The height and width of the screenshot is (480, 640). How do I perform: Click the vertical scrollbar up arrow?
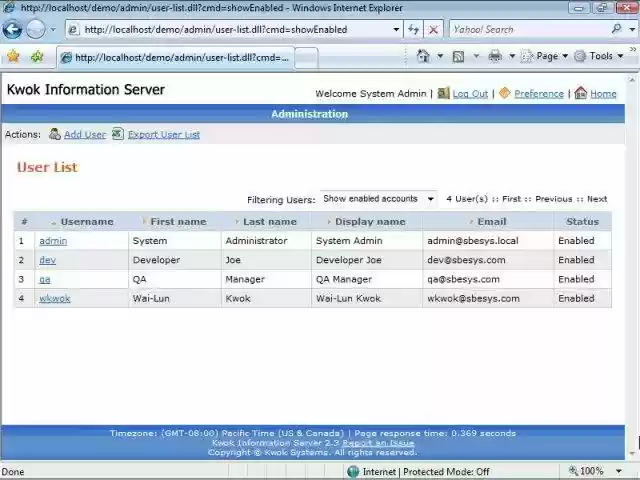pyautogui.click(x=632, y=80)
